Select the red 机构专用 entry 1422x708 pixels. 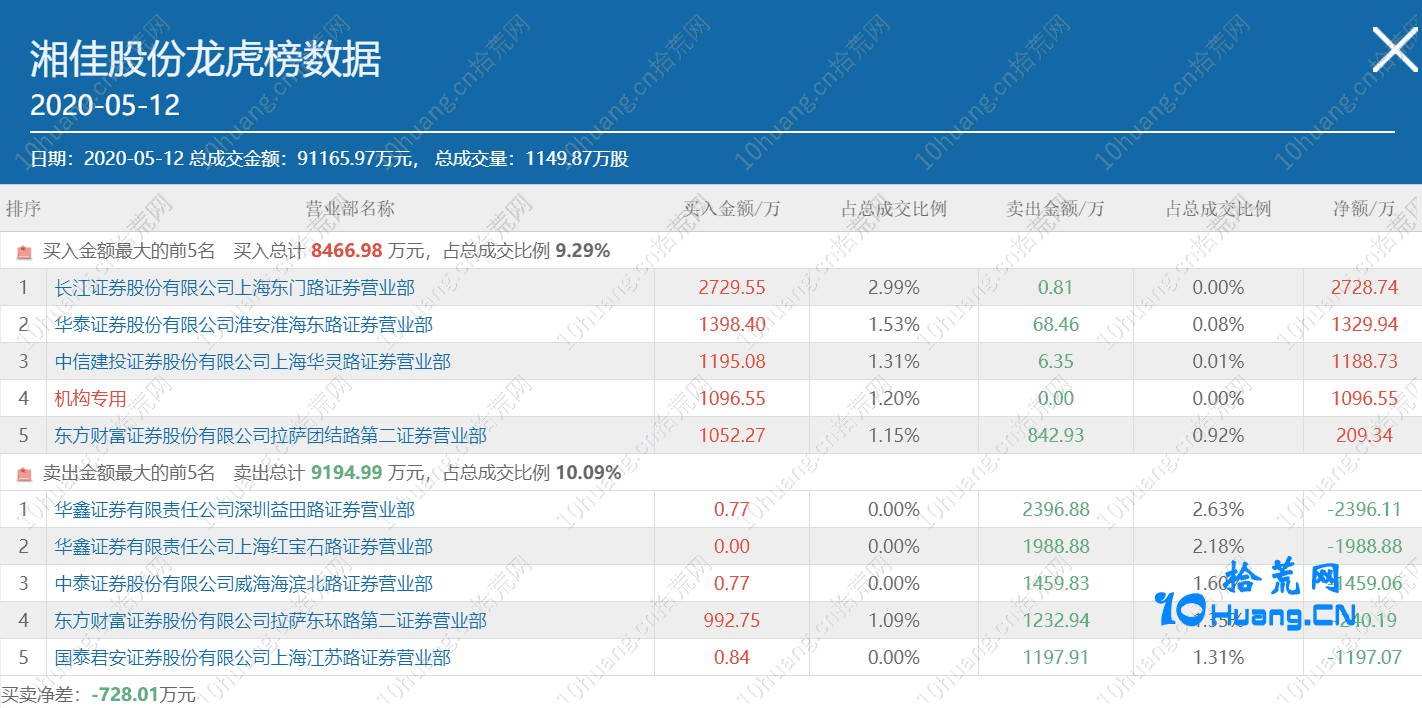pos(90,399)
